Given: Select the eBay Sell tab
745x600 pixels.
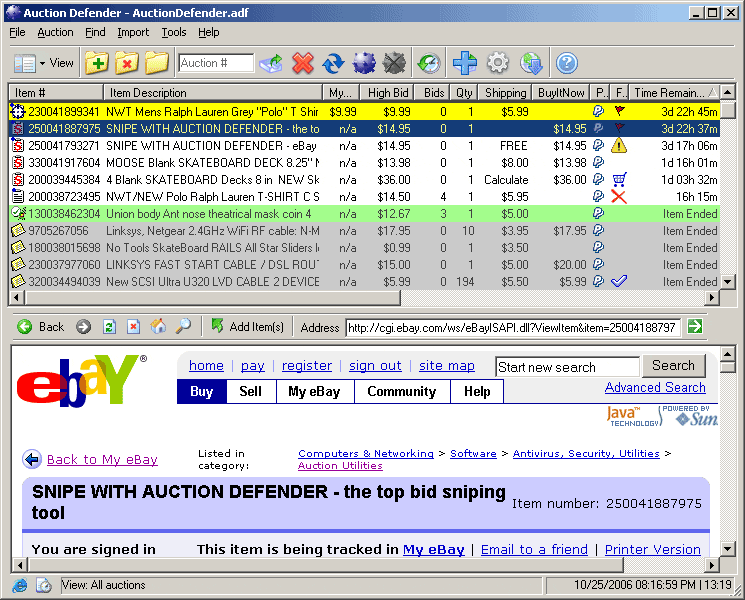Looking at the screenshot, I should coord(250,391).
